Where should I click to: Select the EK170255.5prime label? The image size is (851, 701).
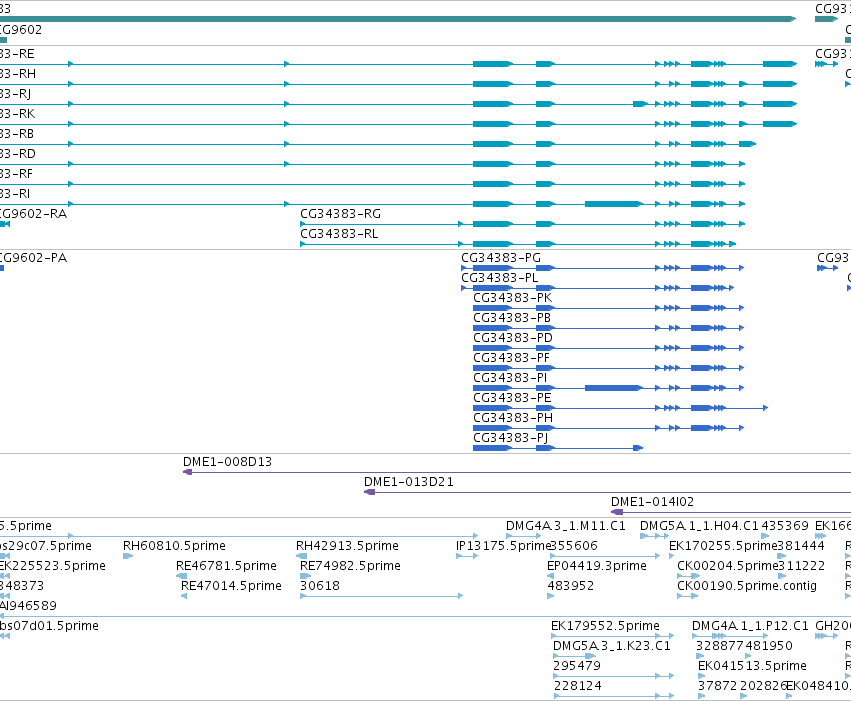[723, 546]
